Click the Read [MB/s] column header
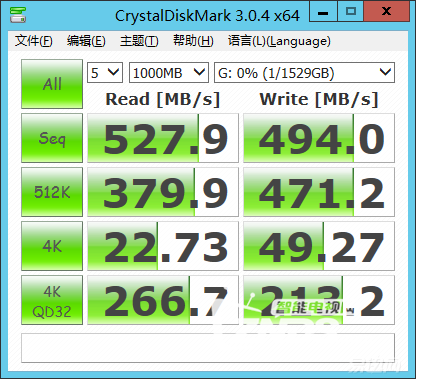This screenshot has height=384, width=422. (x=163, y=99)
